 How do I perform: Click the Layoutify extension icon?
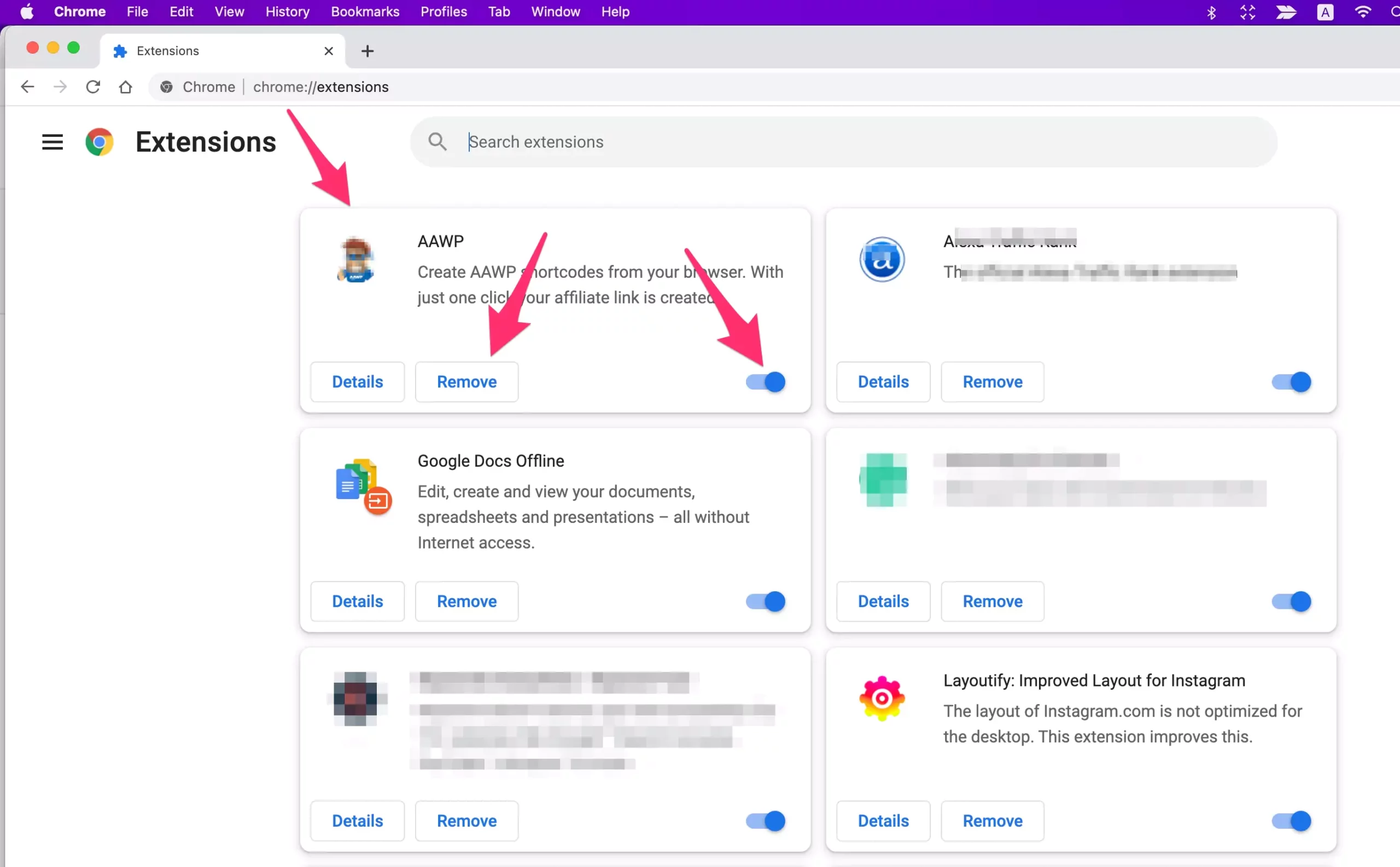tap(882, 699)
